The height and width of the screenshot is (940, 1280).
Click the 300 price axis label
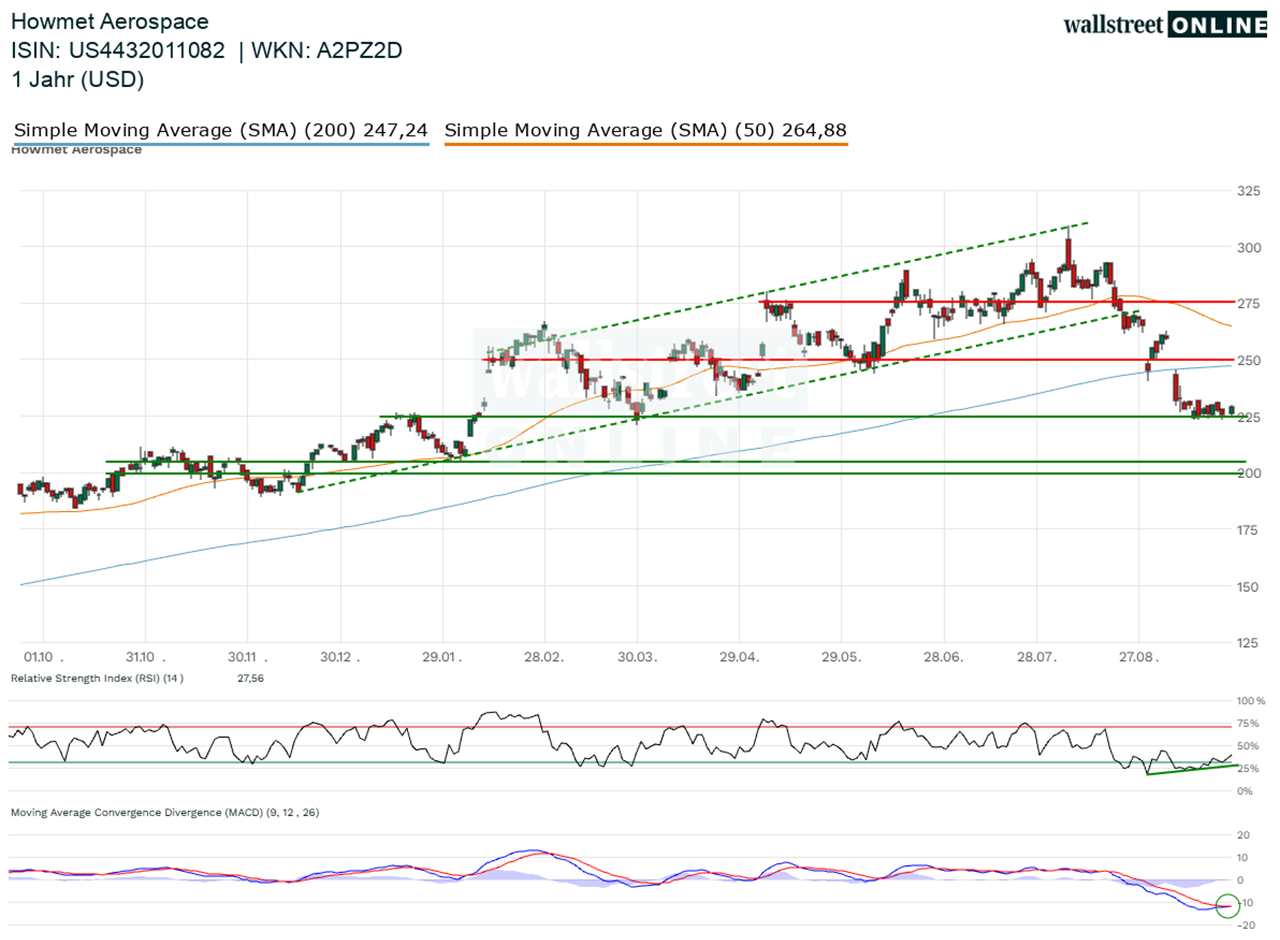[x=1249, y=247]
